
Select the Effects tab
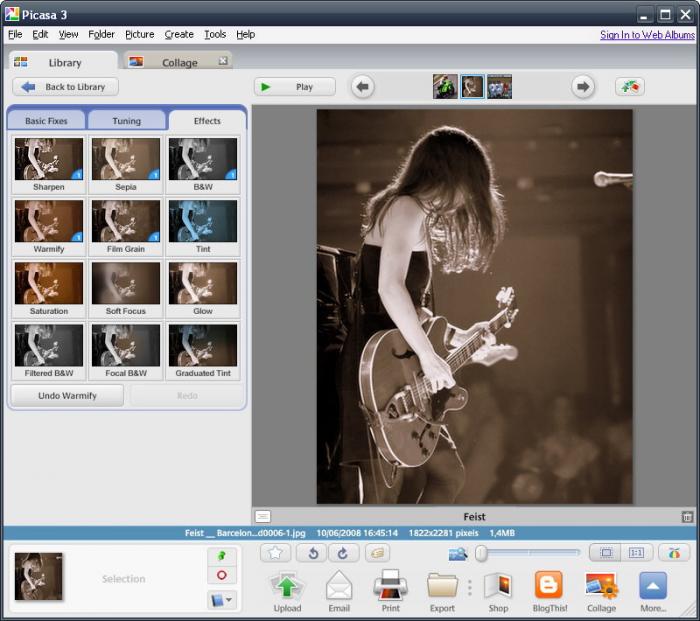click(x=207, y=121)
